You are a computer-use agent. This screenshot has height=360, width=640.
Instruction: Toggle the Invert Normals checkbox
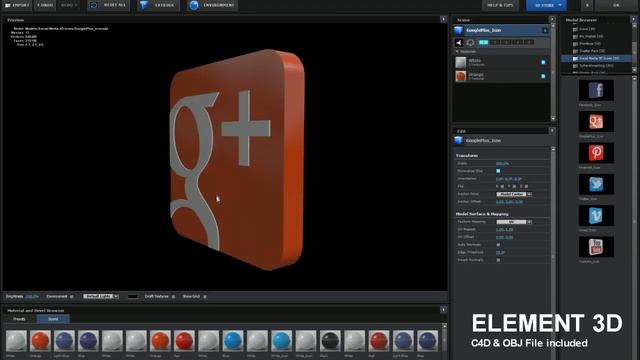tap(498, 260)
